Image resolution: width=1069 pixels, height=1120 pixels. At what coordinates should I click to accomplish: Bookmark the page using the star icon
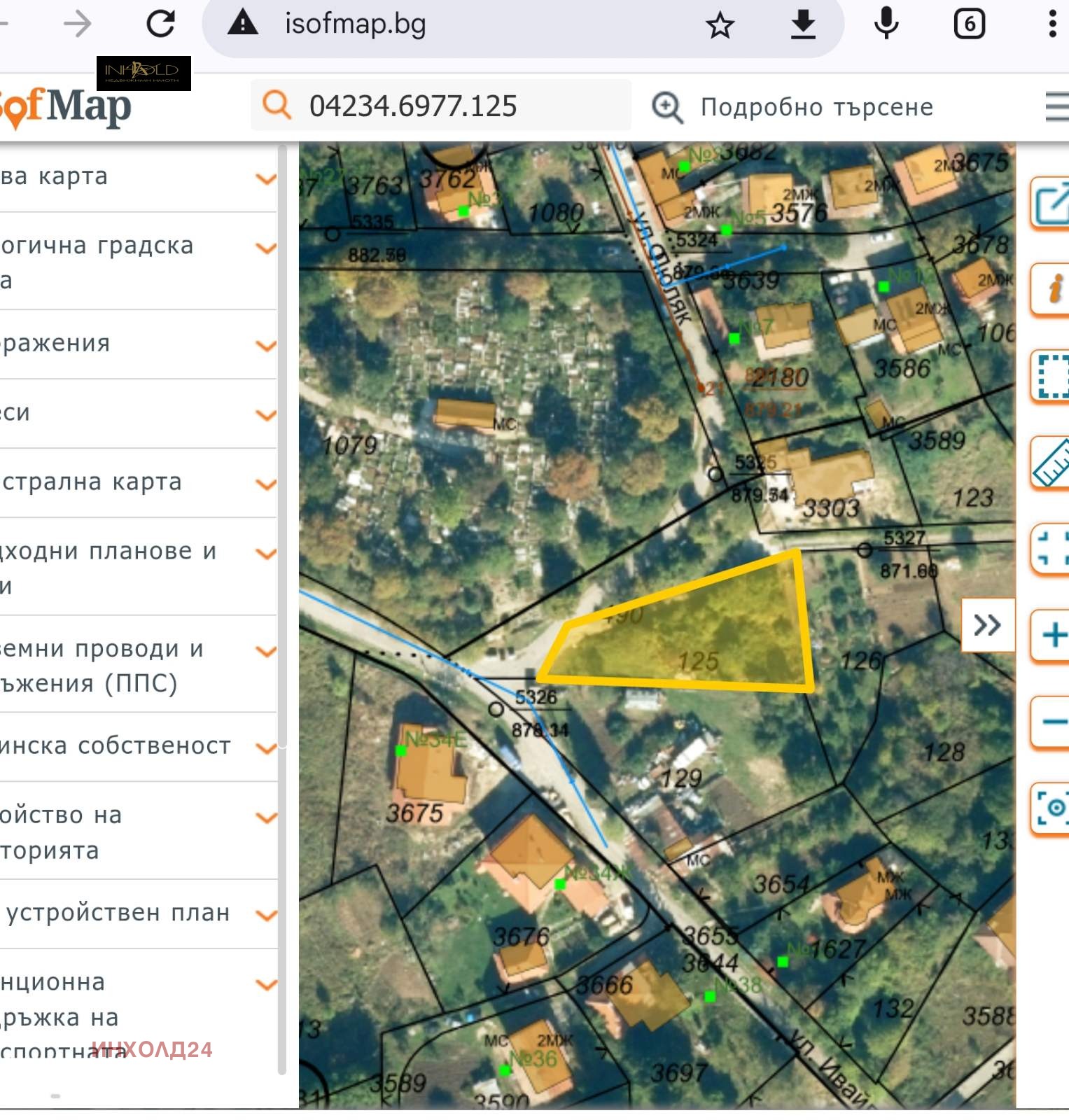[x=719, y=26]
